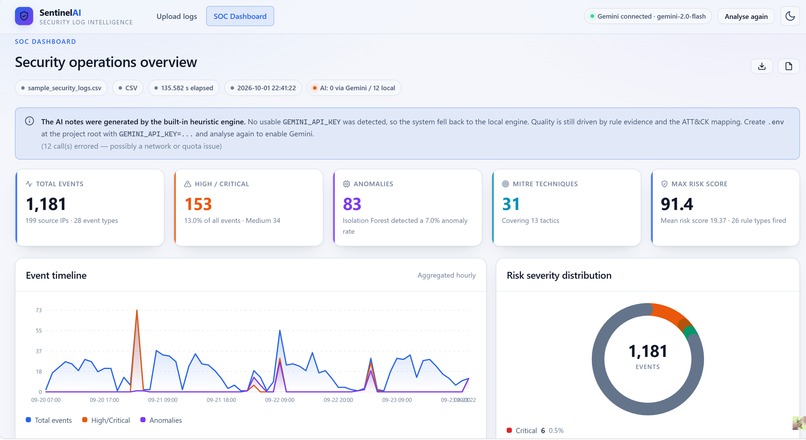
Task: Click the Risk severity distribution heading
Action: (559, 276)
